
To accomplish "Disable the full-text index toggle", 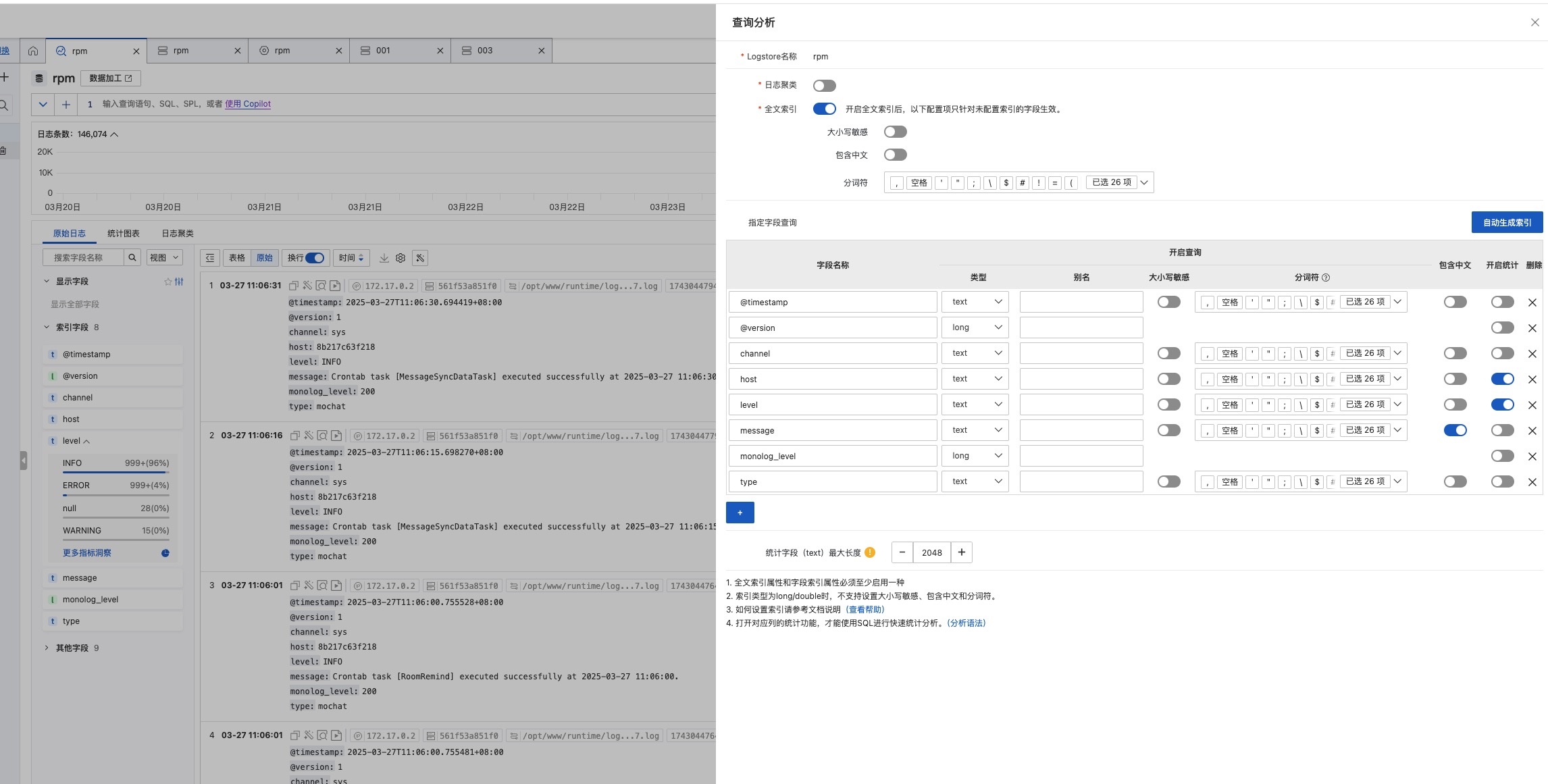I will 824,109.
